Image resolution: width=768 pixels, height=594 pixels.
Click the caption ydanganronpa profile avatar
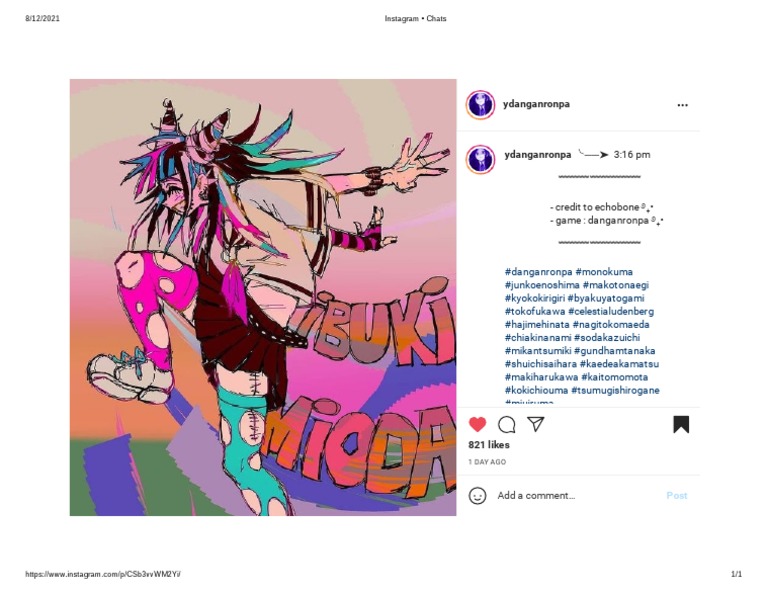pos(480,160)
